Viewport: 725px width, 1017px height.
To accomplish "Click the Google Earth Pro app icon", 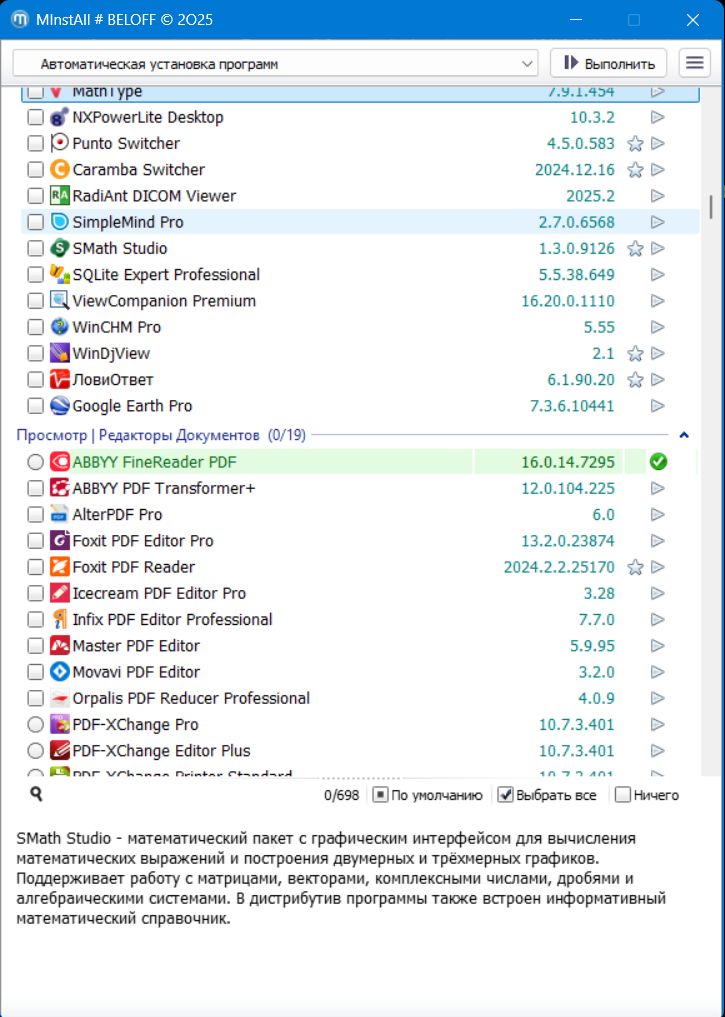I will [x=59, y=406].
